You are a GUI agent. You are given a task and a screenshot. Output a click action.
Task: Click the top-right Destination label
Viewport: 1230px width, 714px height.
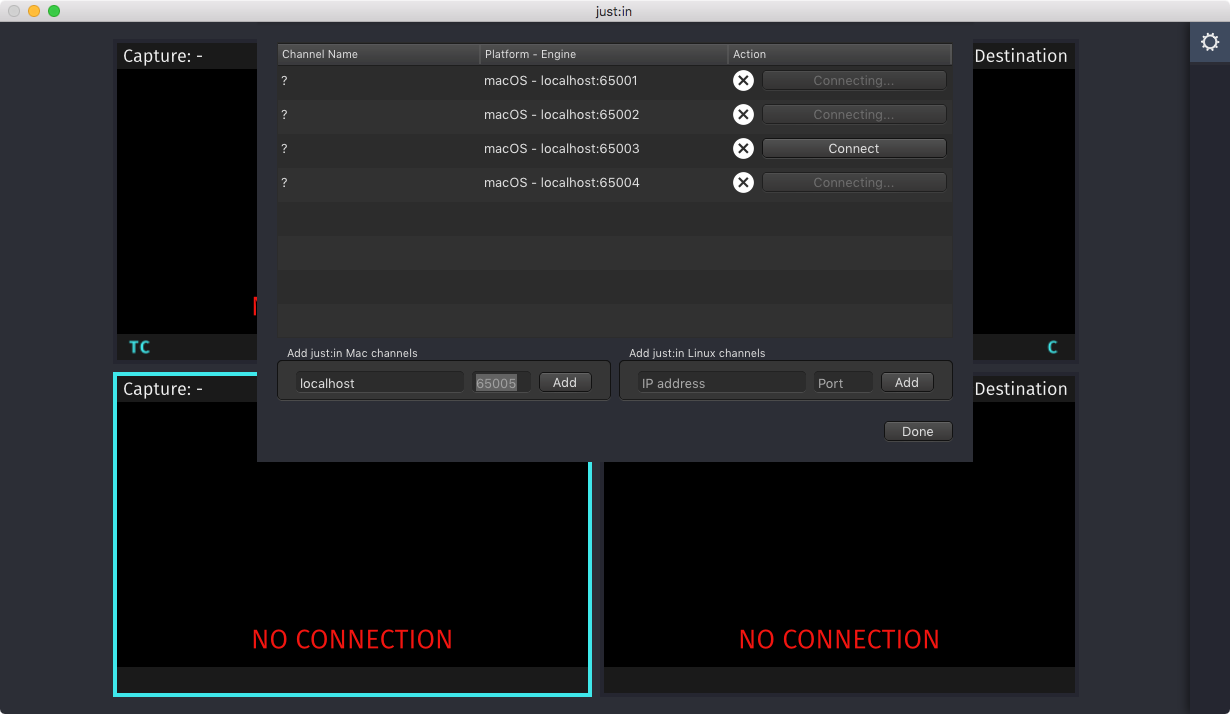1021,56
